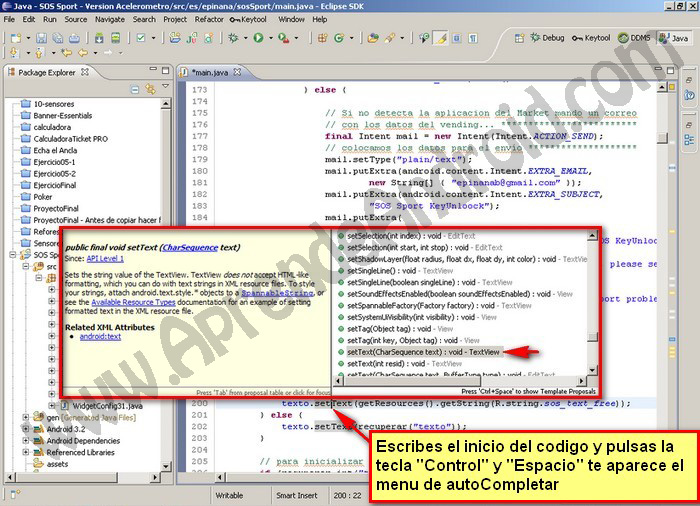Viewport: 700px width, 506px height.
Task: Follow the CharSequence link in Javadoc popup
Action: click(190, 247)
